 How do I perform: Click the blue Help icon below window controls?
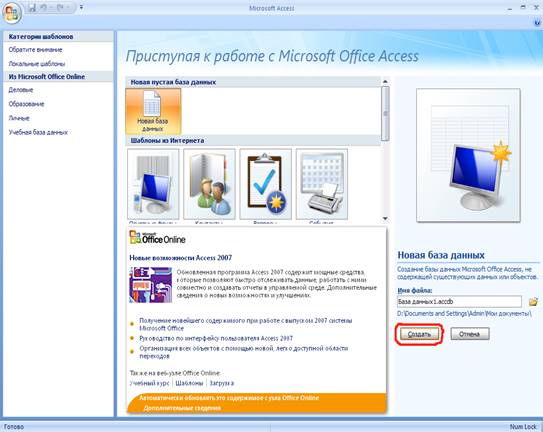point(538,23)
